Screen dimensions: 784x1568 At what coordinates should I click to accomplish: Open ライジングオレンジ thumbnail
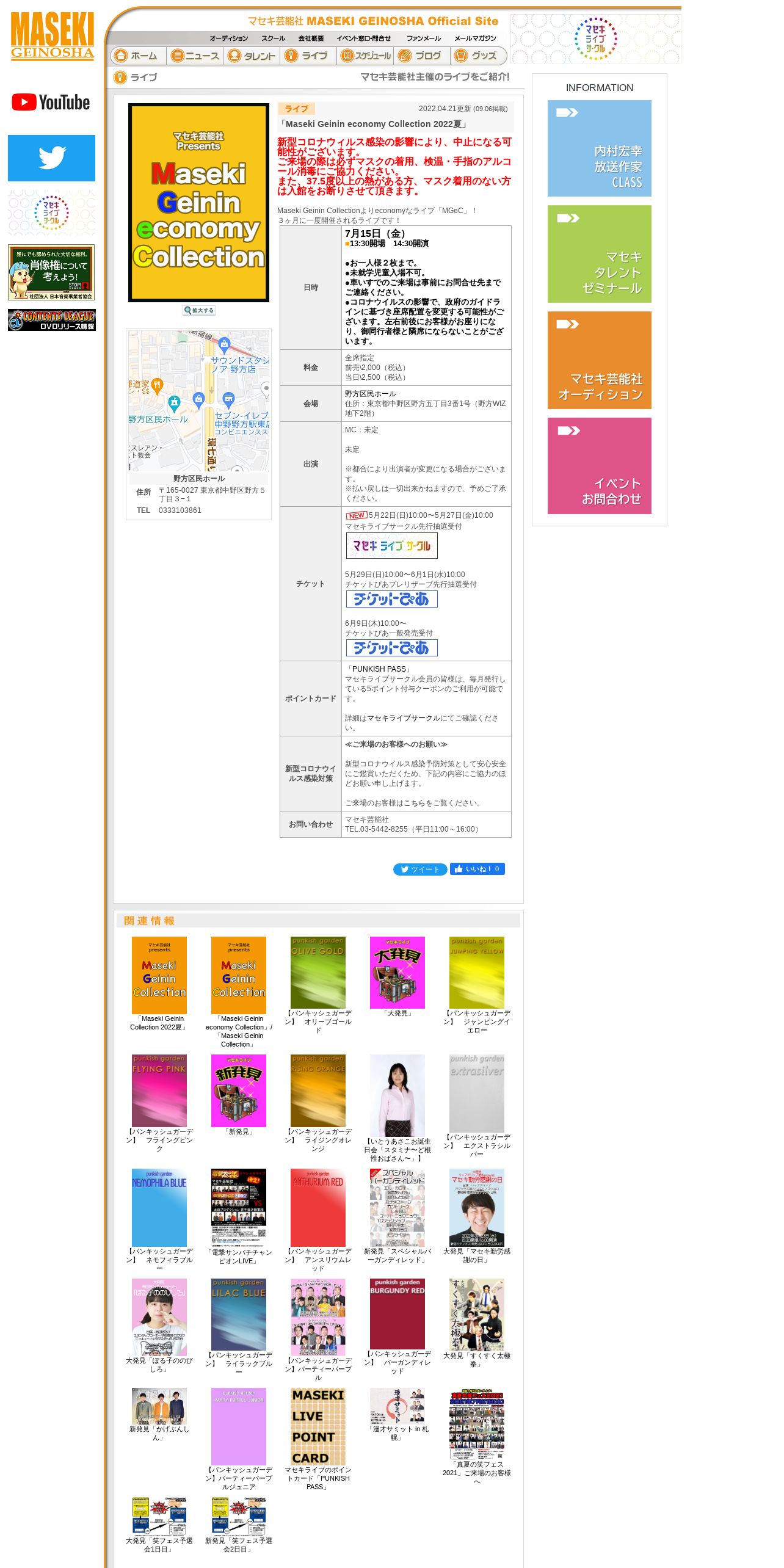coord(318,1091)
